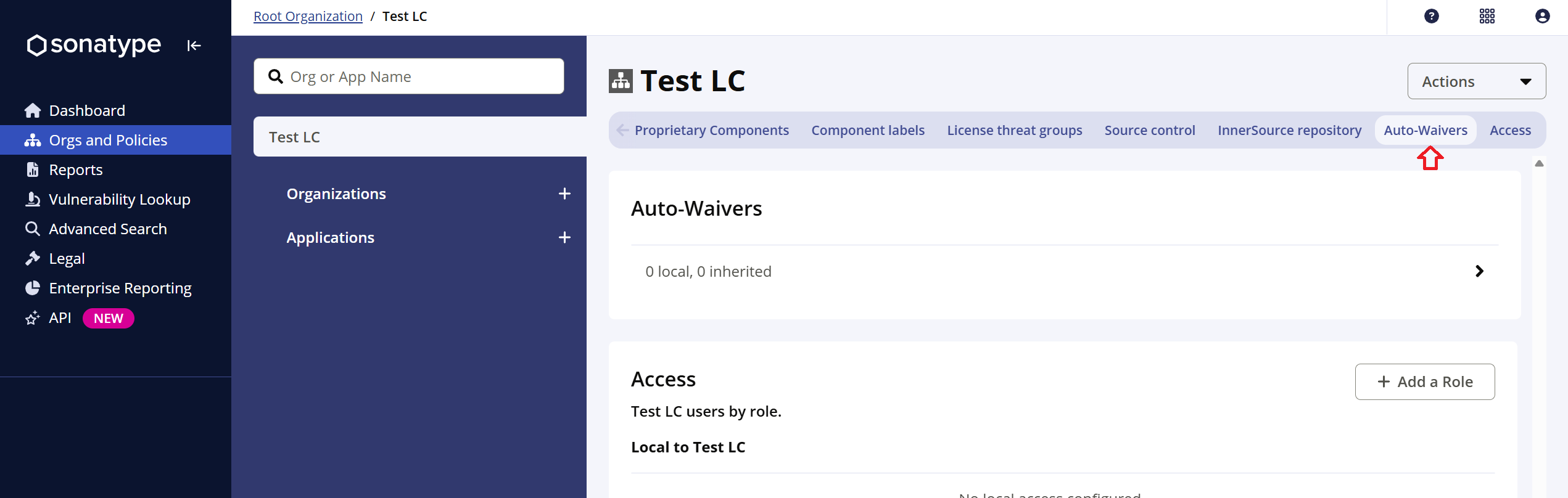
Task: Click 'Test LC' breadcrumb text
Action: pos(405,17)
